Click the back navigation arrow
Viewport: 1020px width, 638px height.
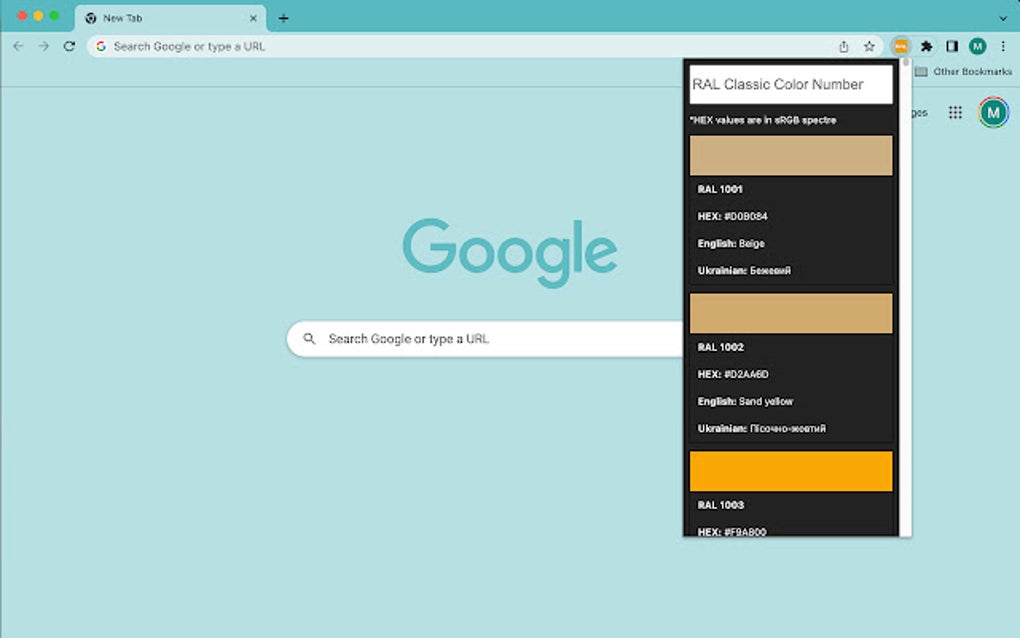point(18,46)
